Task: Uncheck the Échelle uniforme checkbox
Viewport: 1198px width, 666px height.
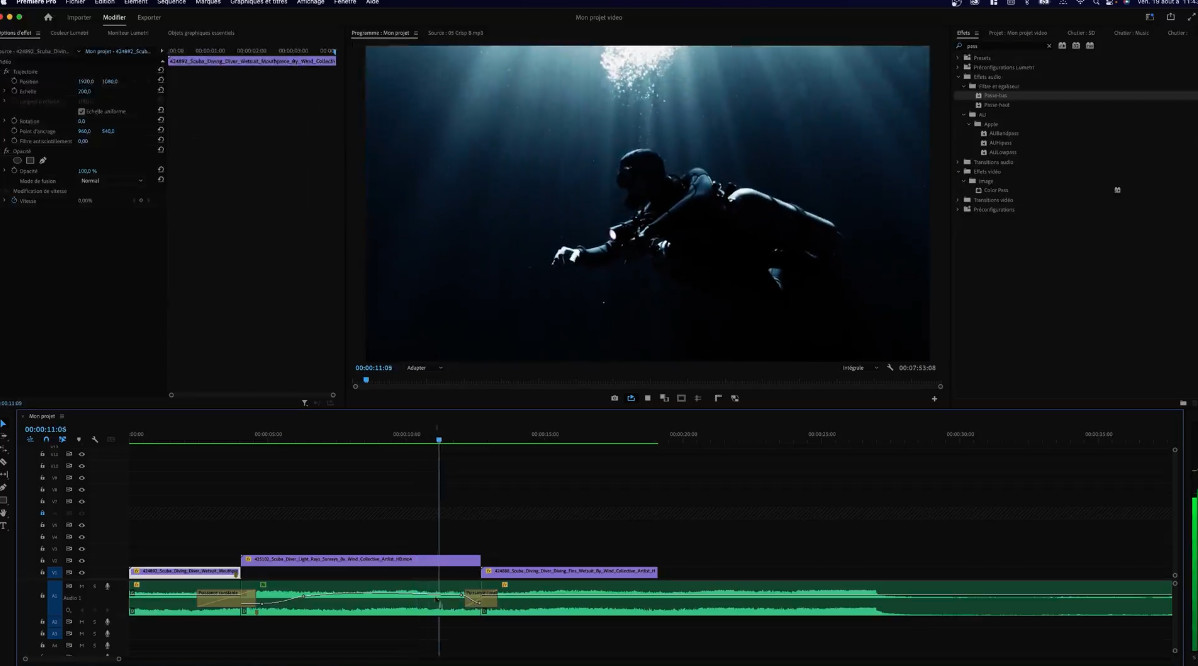Action: [x=82, y=112]
